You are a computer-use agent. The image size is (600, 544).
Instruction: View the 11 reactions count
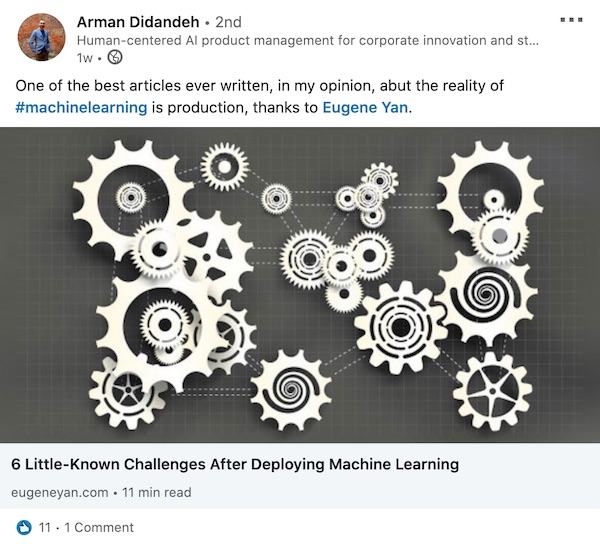(x=45, y=528)
